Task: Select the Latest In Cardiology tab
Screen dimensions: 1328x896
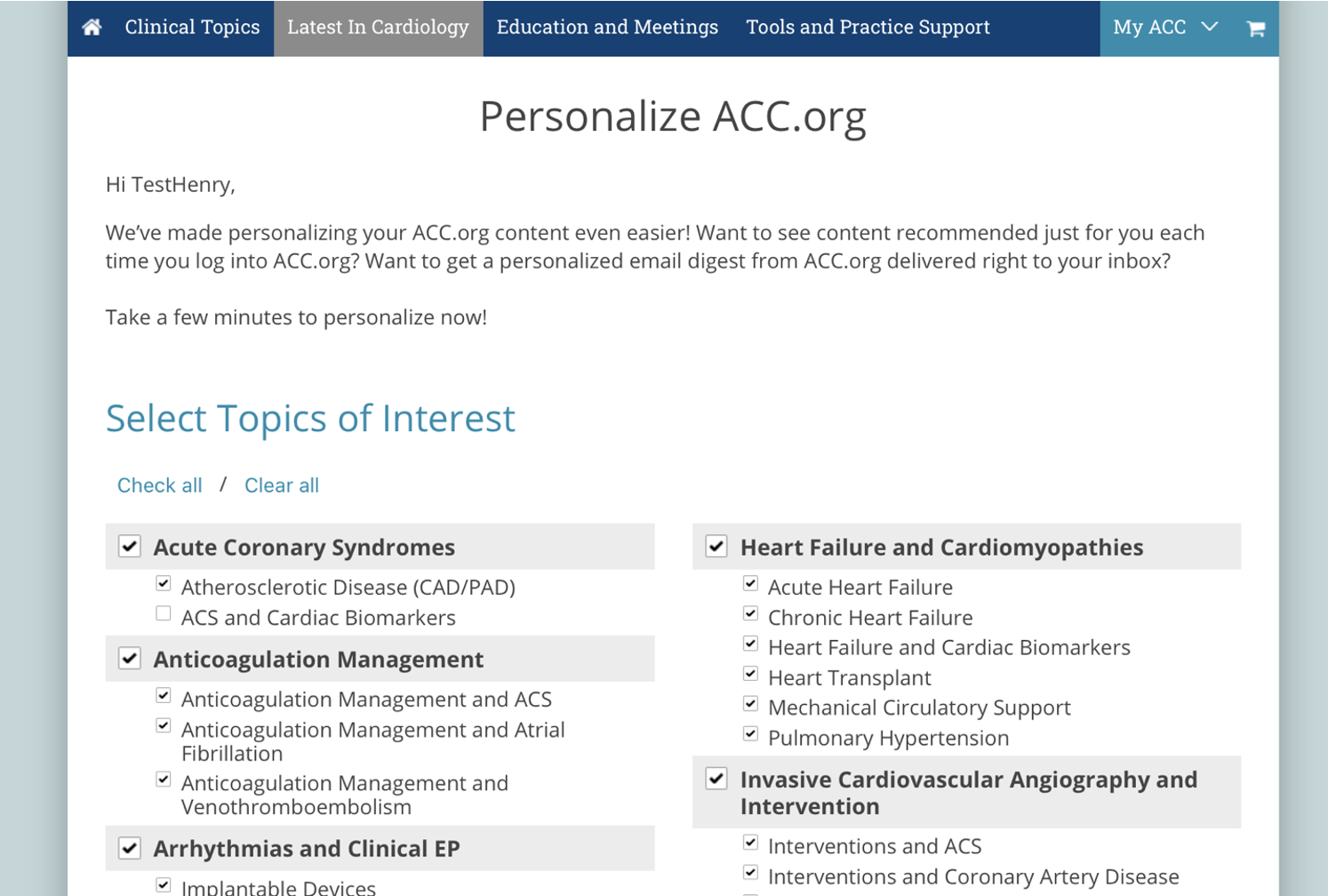Action: click(x=378, y=28)
